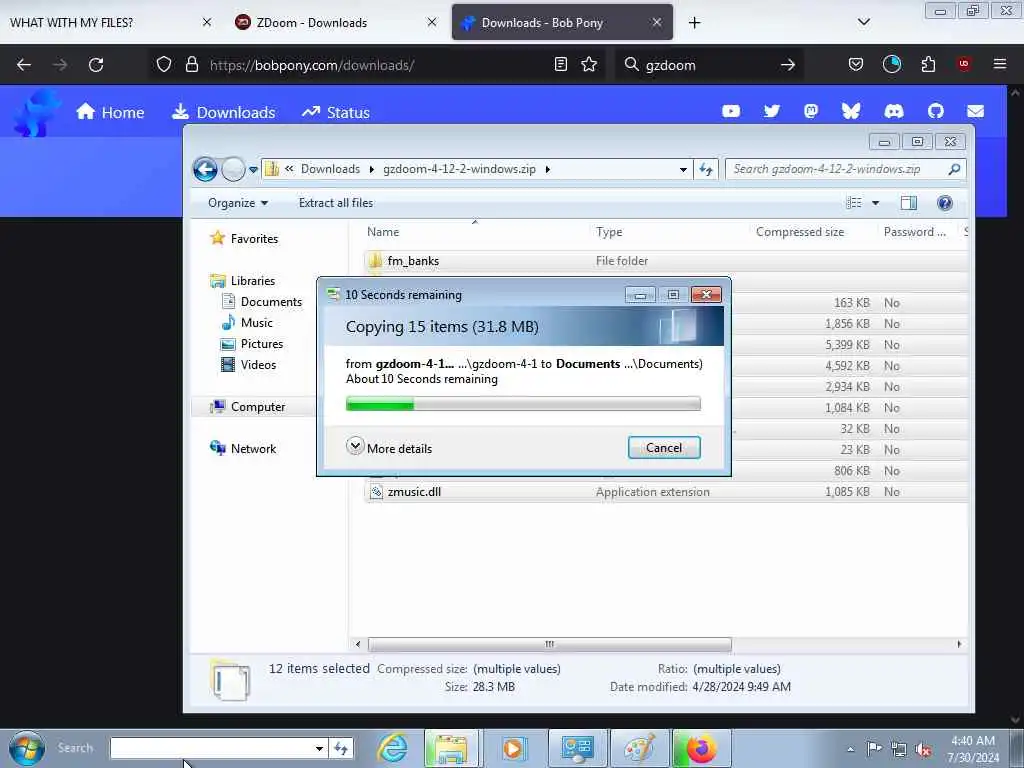Click the network tray icon
The image size is (1024, 768).
899,749
